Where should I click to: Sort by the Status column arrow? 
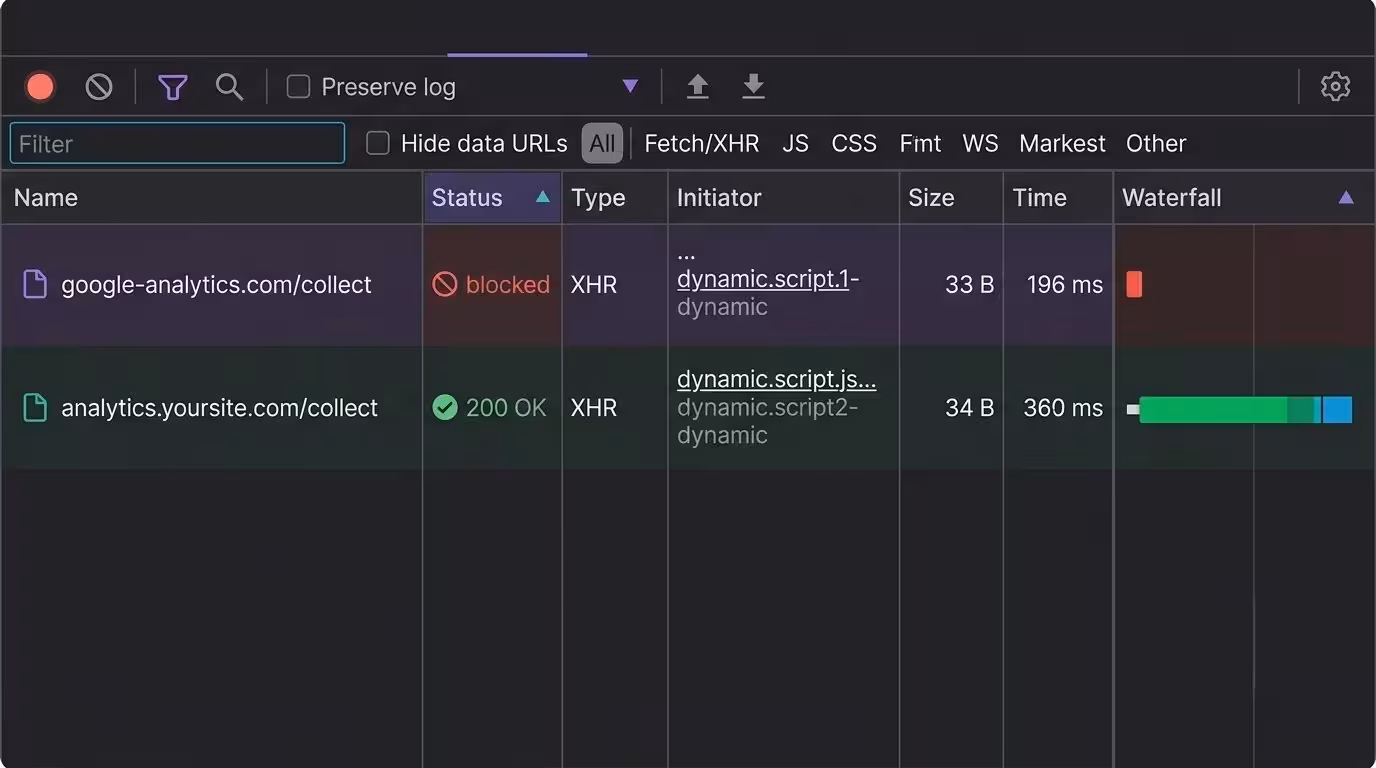543,197
